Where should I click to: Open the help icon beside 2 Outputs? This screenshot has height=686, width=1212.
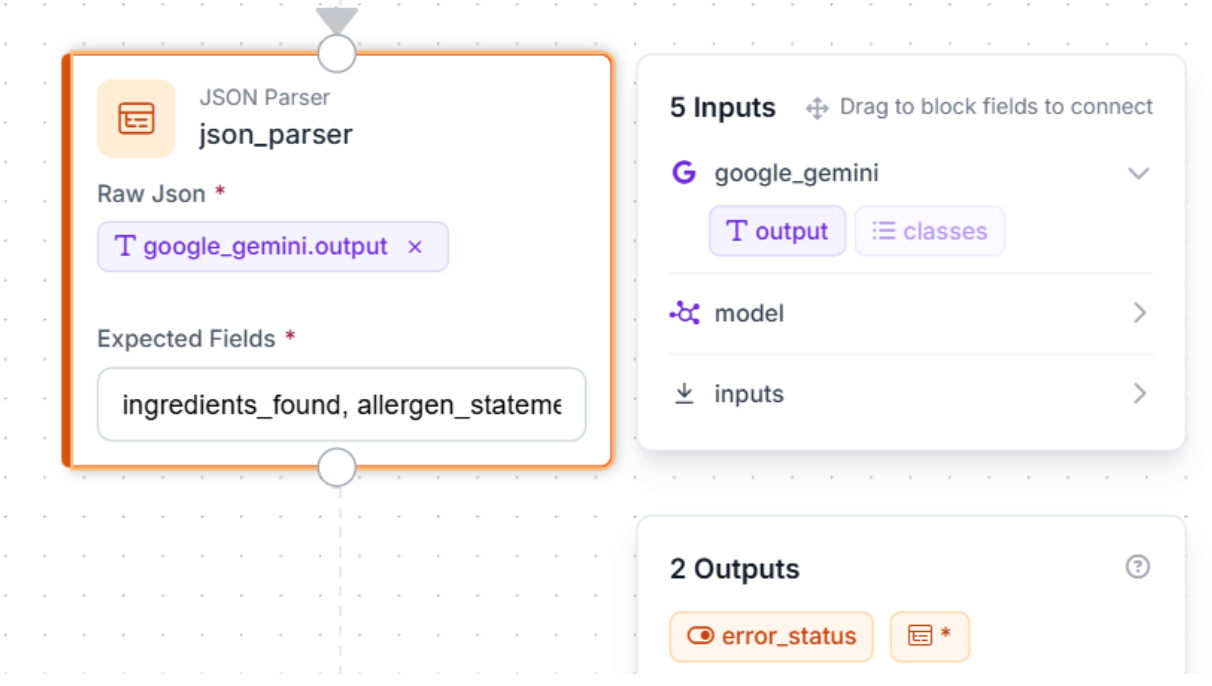pyautogui.click(x=1138, y=567)
